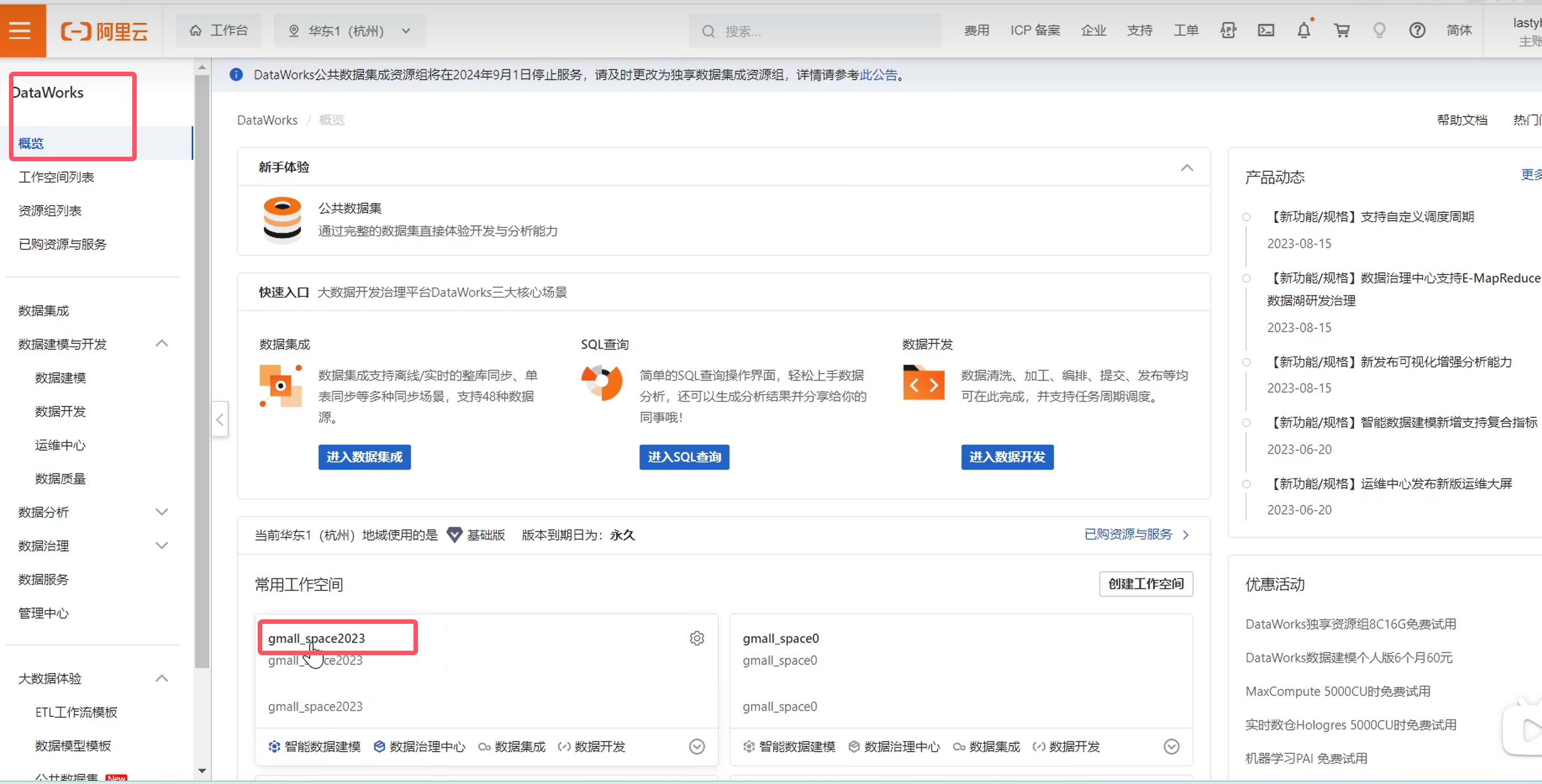
Task: Expand gmall_space0 workspace more options
Action: [1171, 746]
